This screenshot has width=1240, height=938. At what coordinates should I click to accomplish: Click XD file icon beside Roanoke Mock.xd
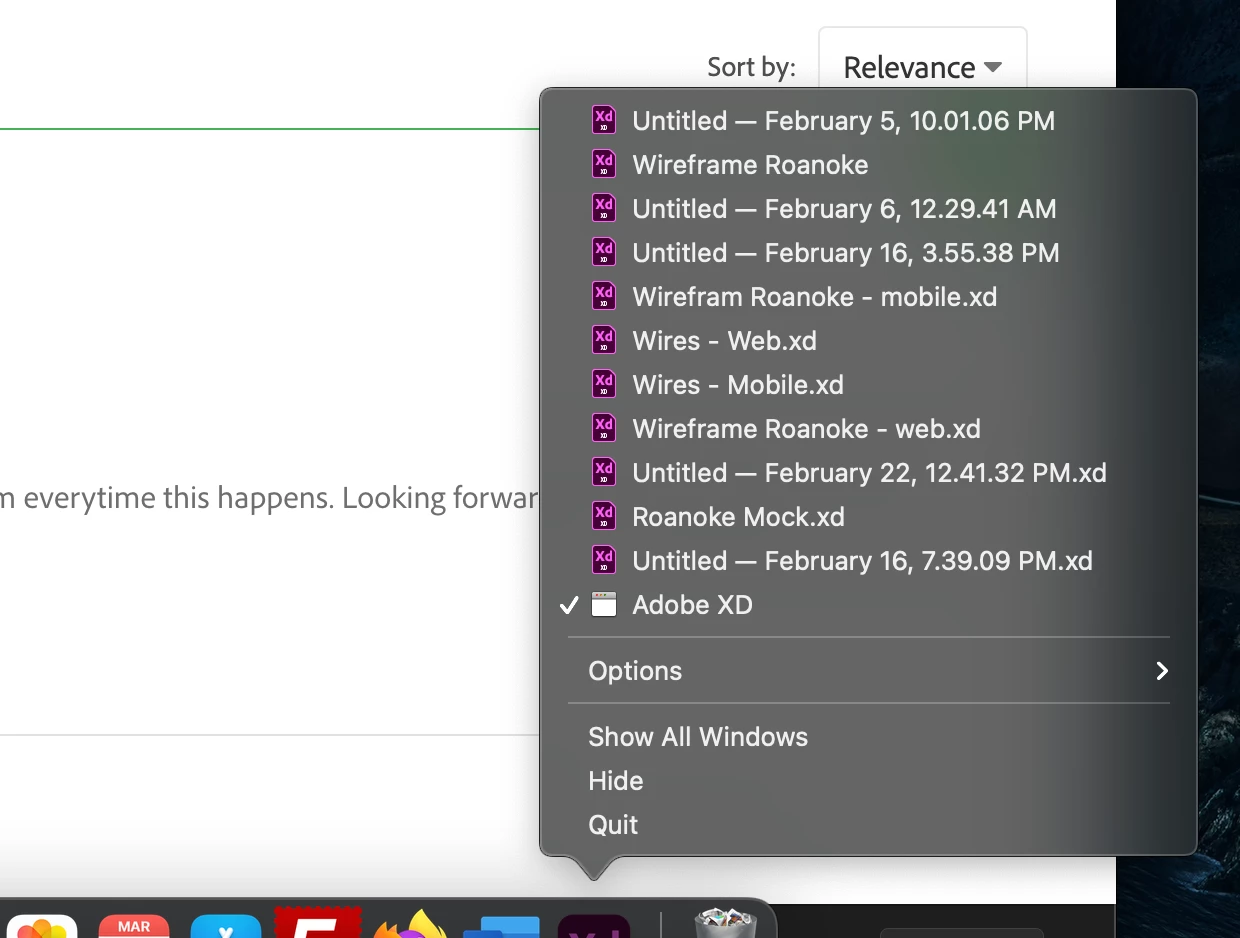coord(604,517)
